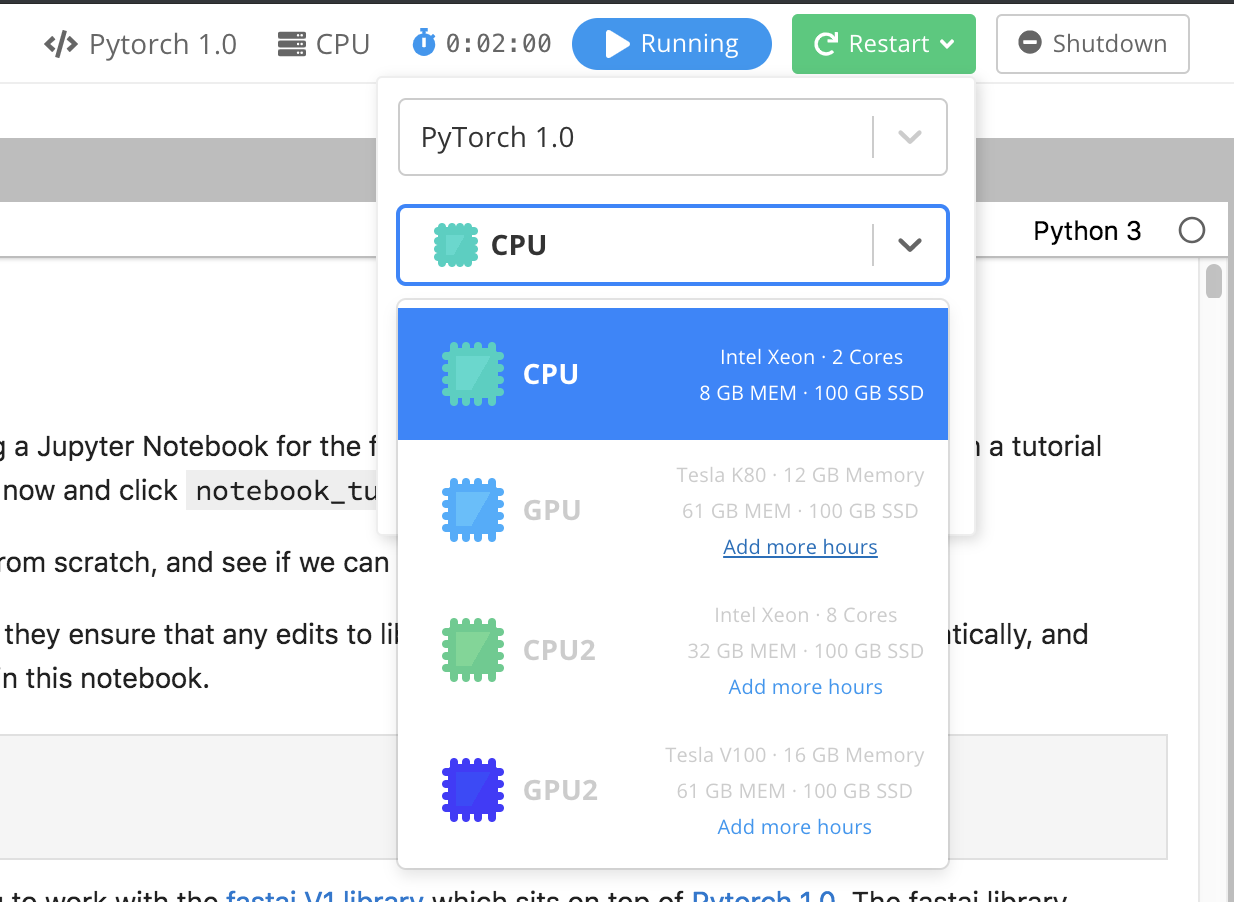Collapse the CPU machine type dropdown

pos(909,245)
